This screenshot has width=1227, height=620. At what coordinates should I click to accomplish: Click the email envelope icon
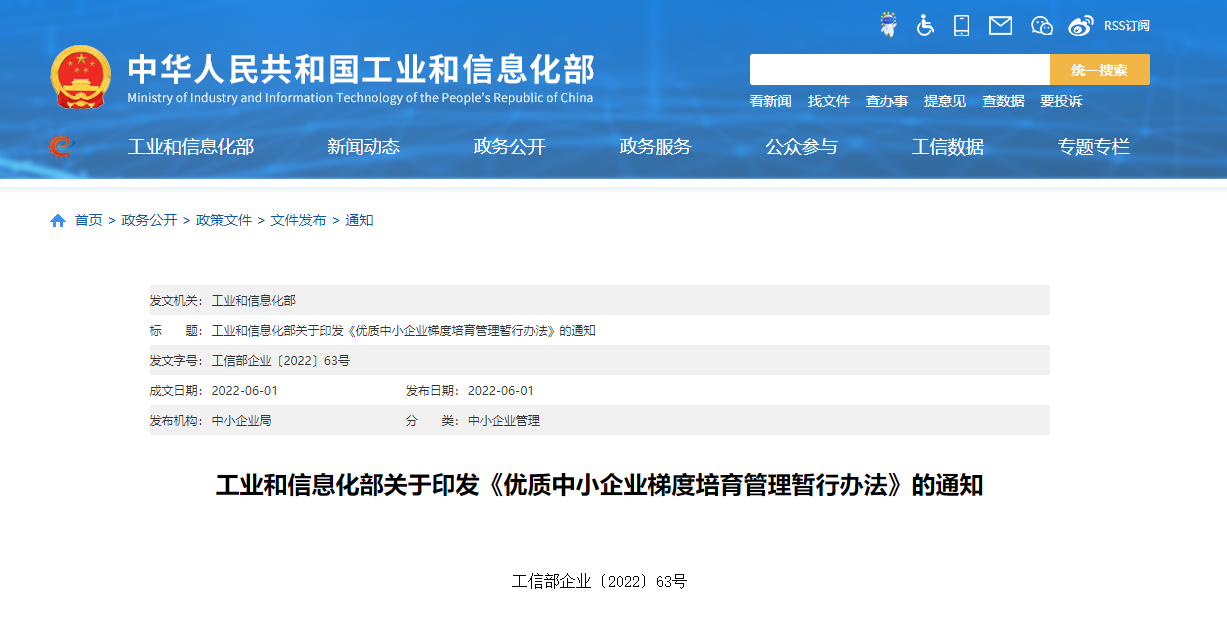pos(1000,25)
